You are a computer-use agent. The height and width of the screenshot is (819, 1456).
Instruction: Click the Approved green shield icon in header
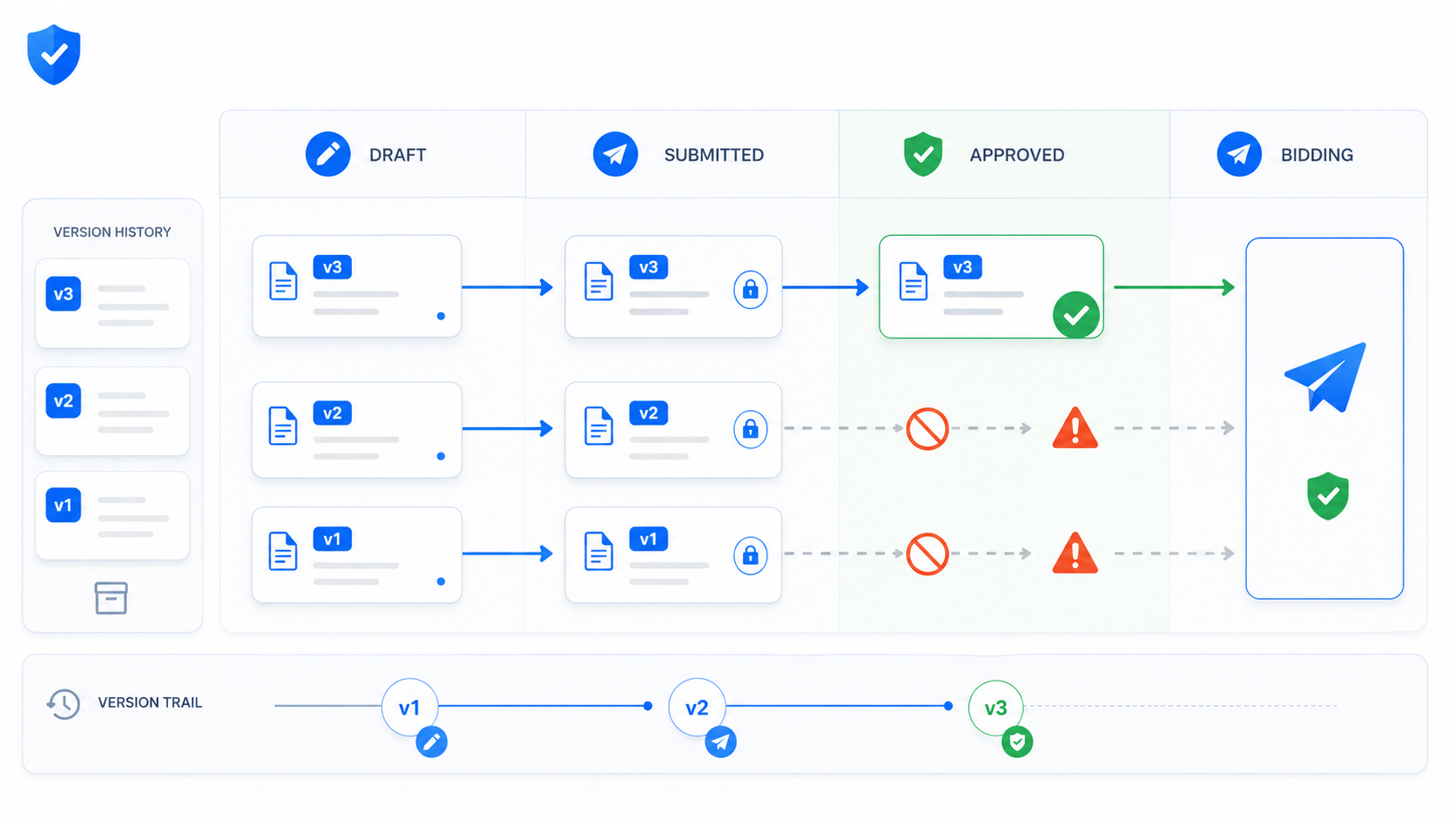pyautogui.click(x=923, y=154)
